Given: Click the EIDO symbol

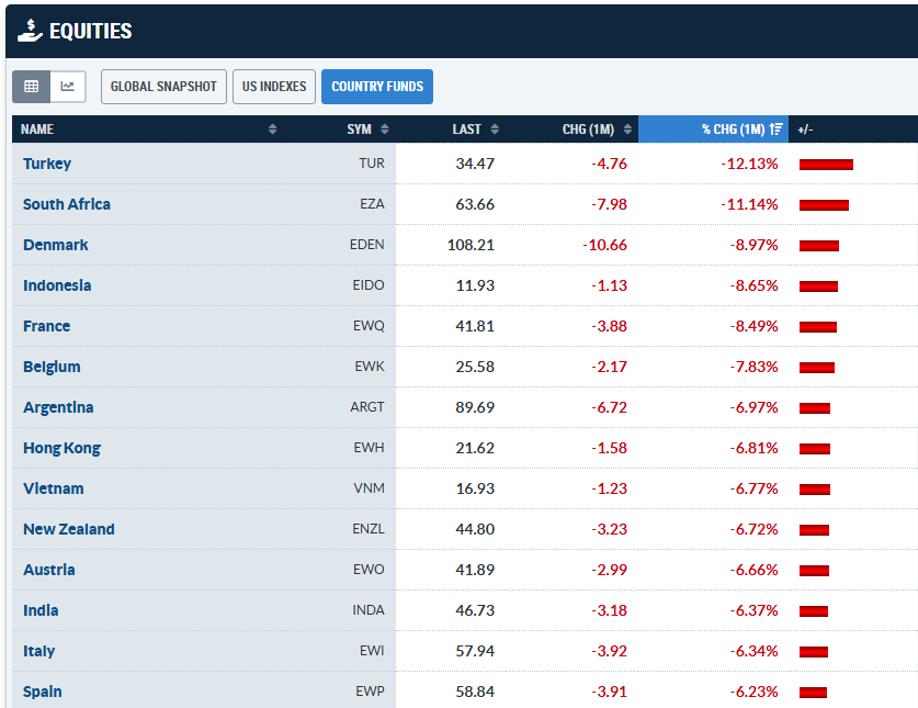Looking at the screenshot, I should (368, 286).
